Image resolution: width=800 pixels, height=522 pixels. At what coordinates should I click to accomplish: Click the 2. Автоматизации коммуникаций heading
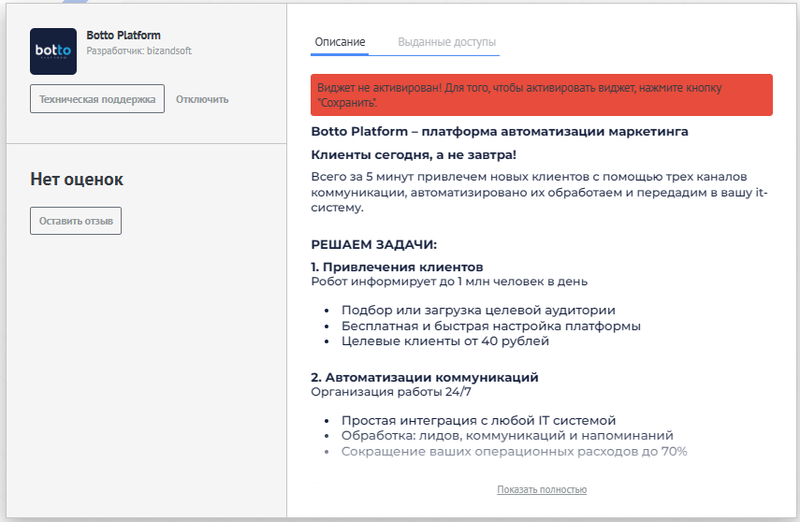click(x=424, y=377)
